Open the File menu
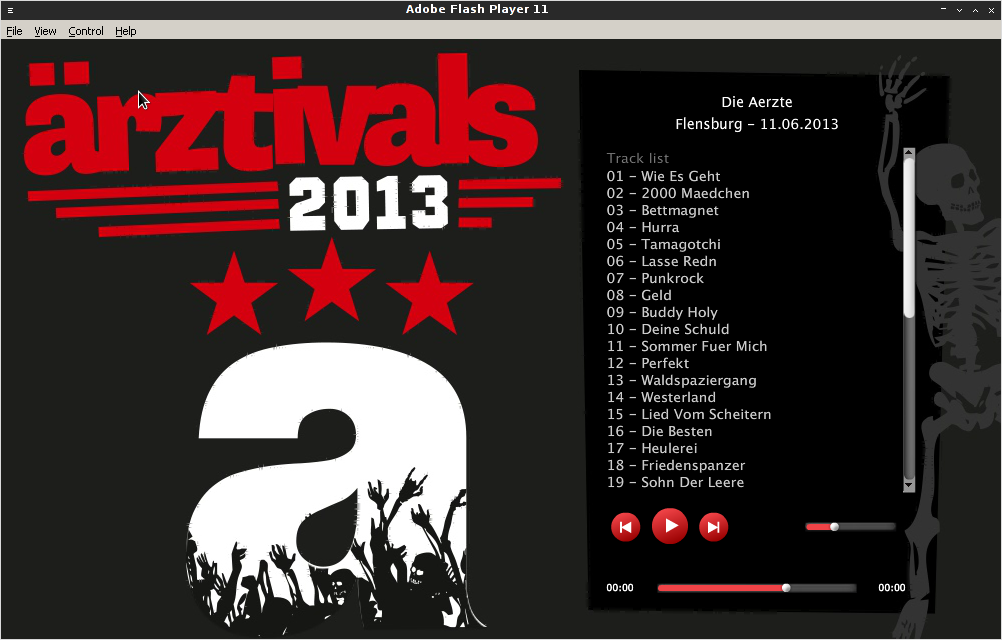 coord(14,31)
